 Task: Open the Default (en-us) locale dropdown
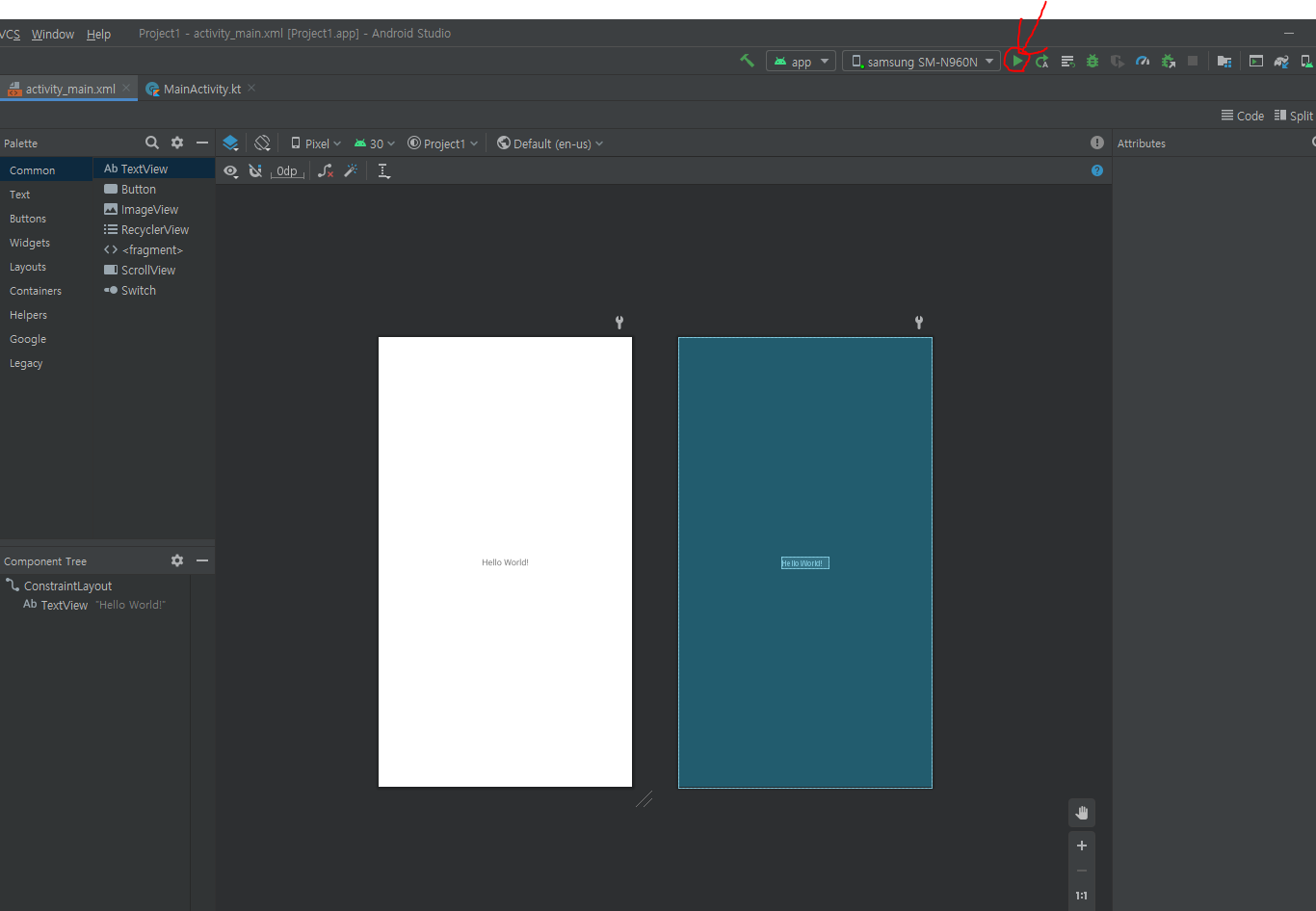[x=550, y=143]
